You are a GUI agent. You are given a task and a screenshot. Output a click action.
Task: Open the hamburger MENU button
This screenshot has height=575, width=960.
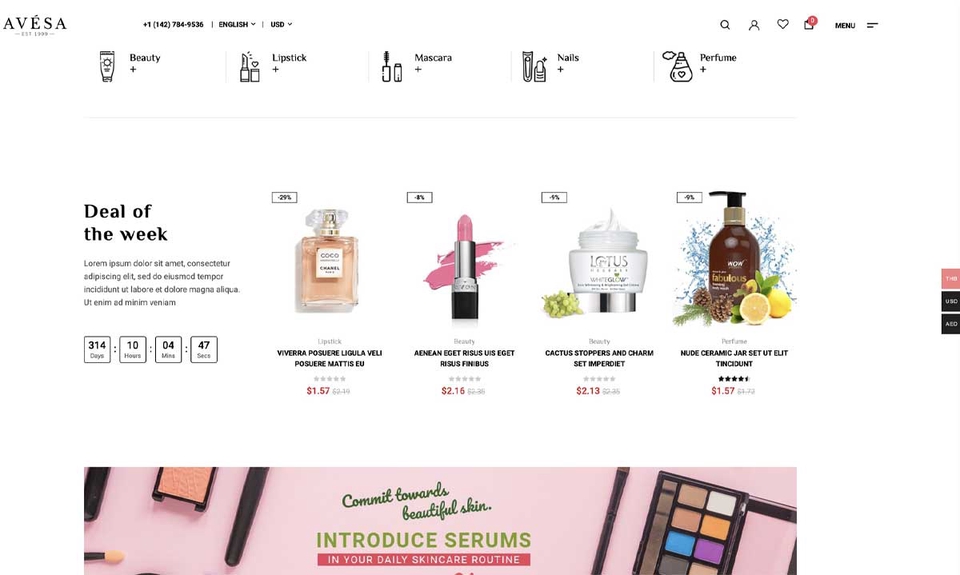coord(857,25)
